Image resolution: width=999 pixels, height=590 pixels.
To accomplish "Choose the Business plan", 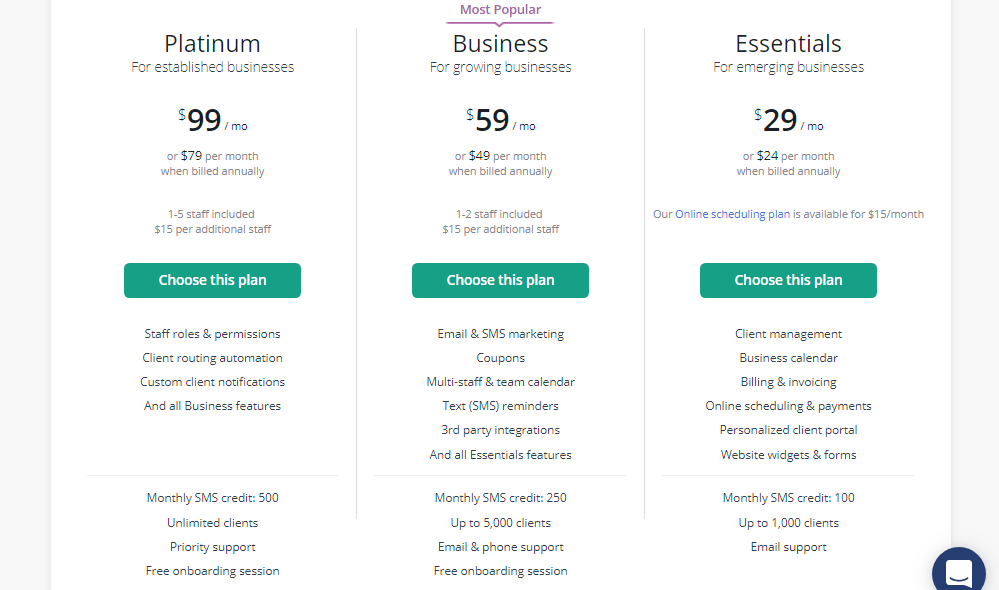I will [x=500, y=280].
